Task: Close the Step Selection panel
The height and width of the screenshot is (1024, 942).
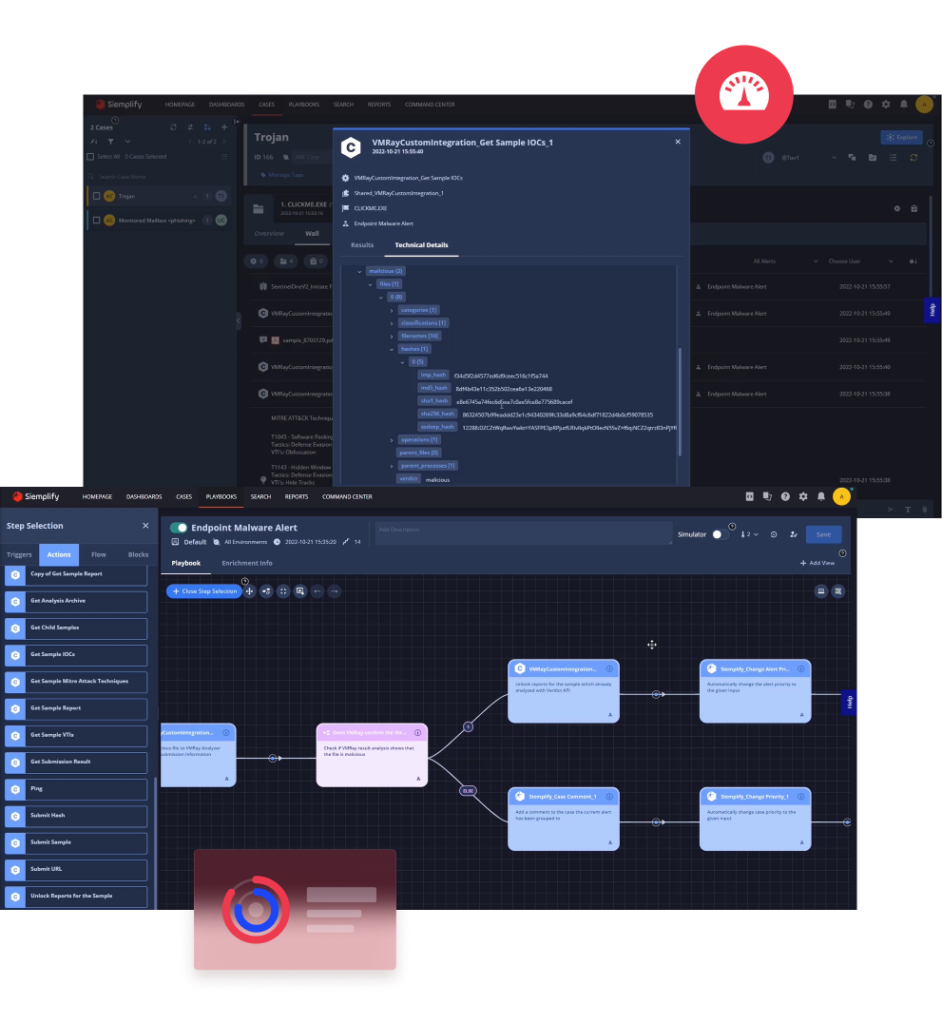Action: [x=145, y=526]
